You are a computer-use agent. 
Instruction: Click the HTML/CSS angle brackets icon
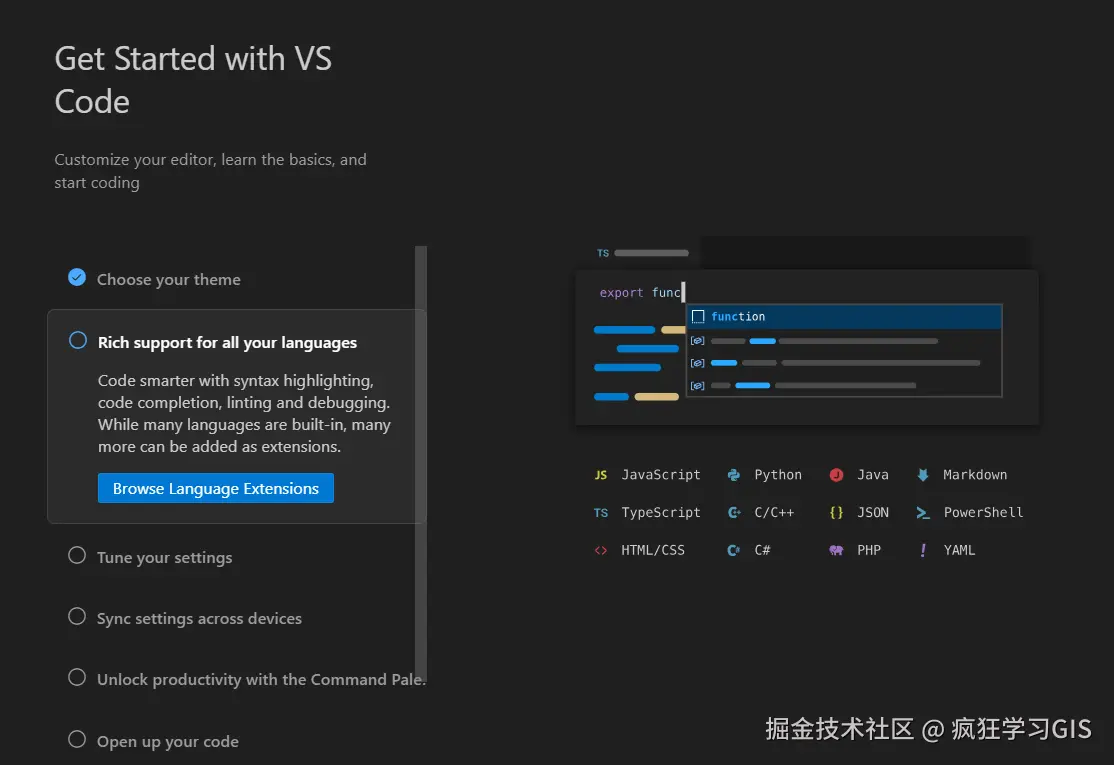point(600,550)
